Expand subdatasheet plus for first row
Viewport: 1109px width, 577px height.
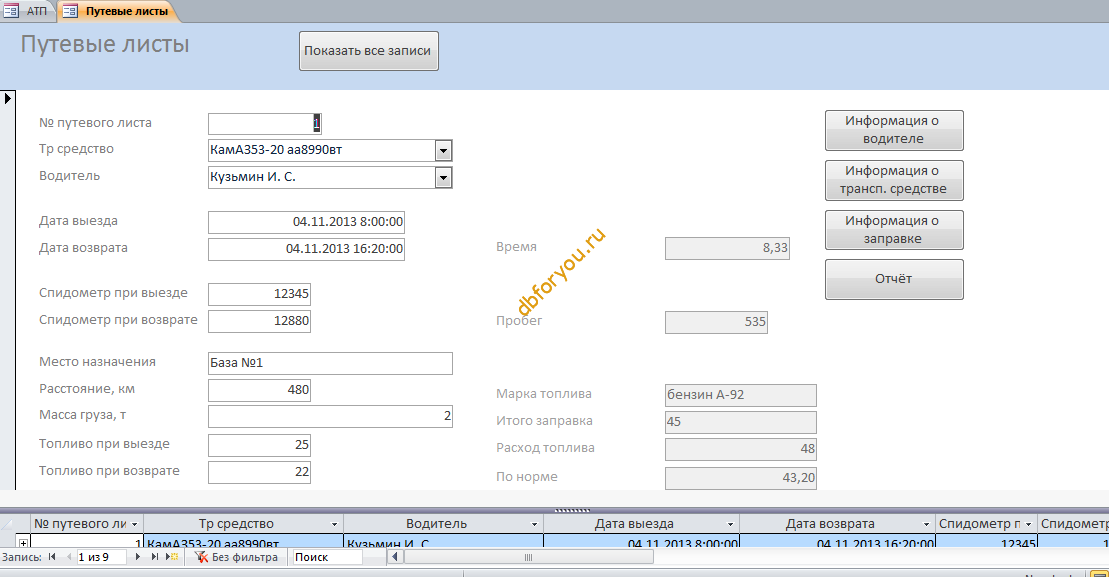tap(23, 543)
